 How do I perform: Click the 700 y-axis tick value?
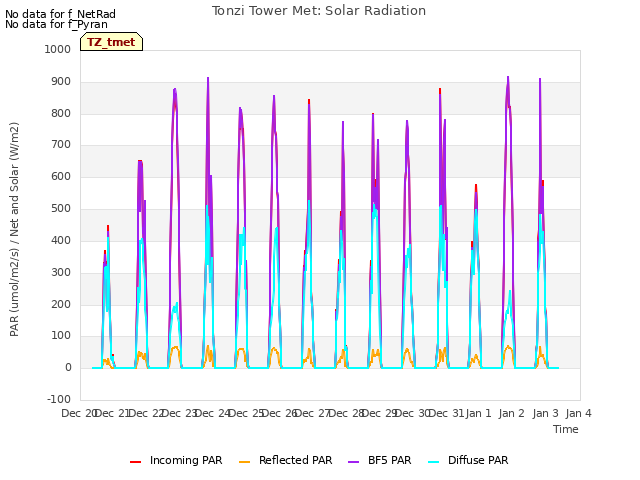pyautogui.click(x=61, y=144)
